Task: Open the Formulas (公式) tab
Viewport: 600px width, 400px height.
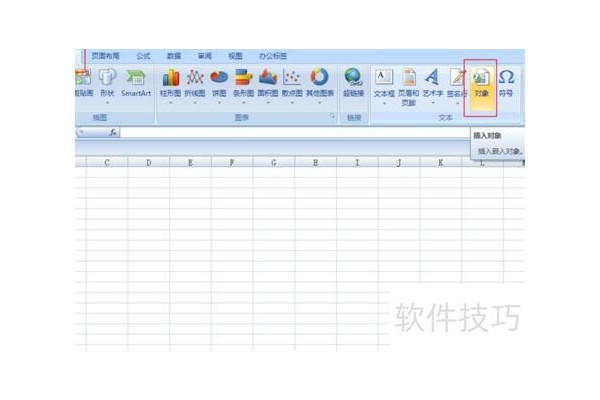Action: [143, 56]
